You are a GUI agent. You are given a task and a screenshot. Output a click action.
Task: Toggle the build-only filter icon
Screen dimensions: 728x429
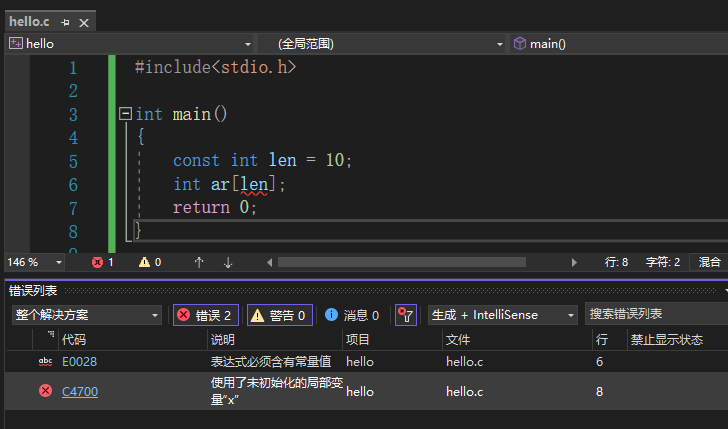[406, 315]
